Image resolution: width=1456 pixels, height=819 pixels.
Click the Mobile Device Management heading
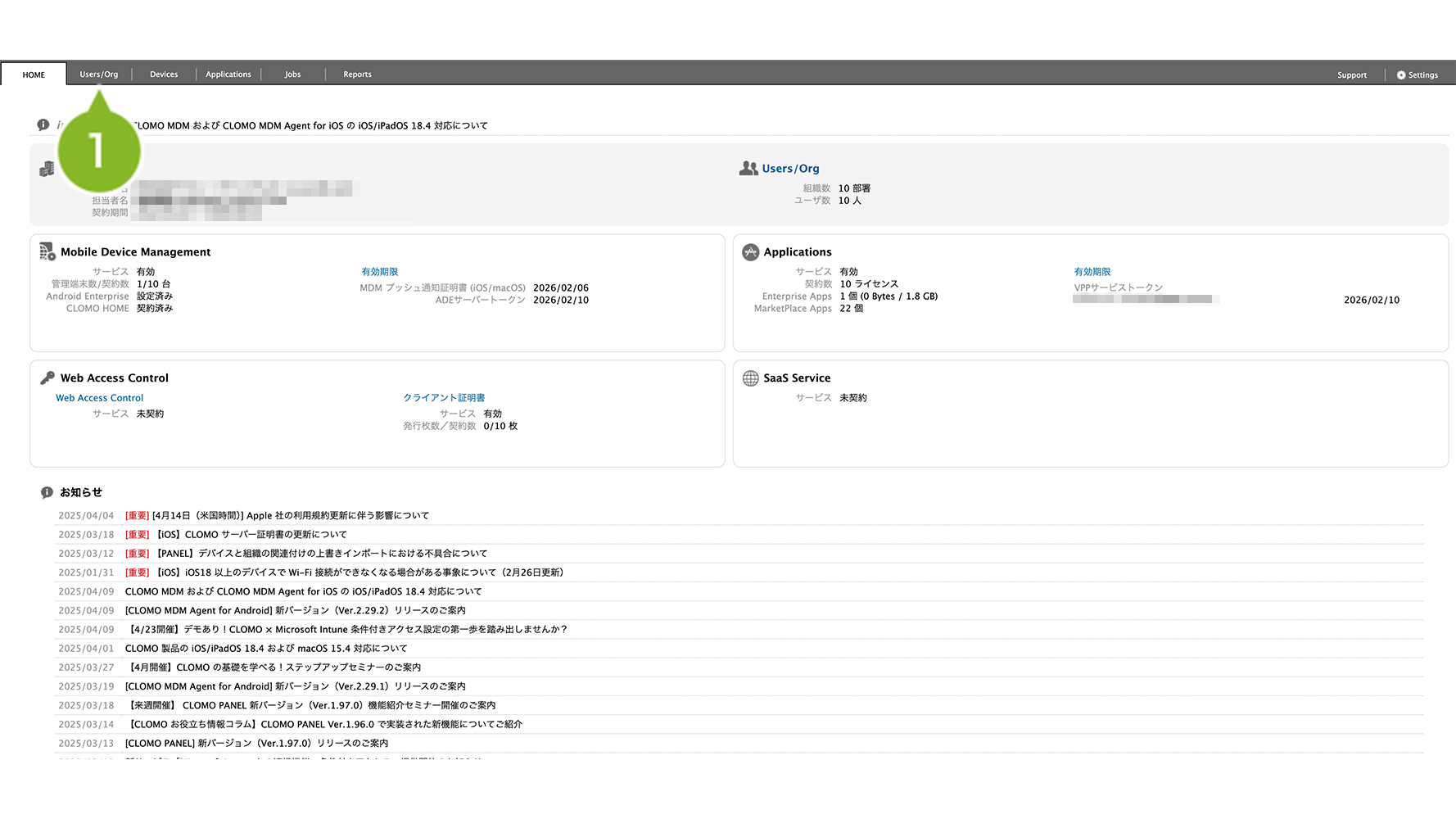135,252
